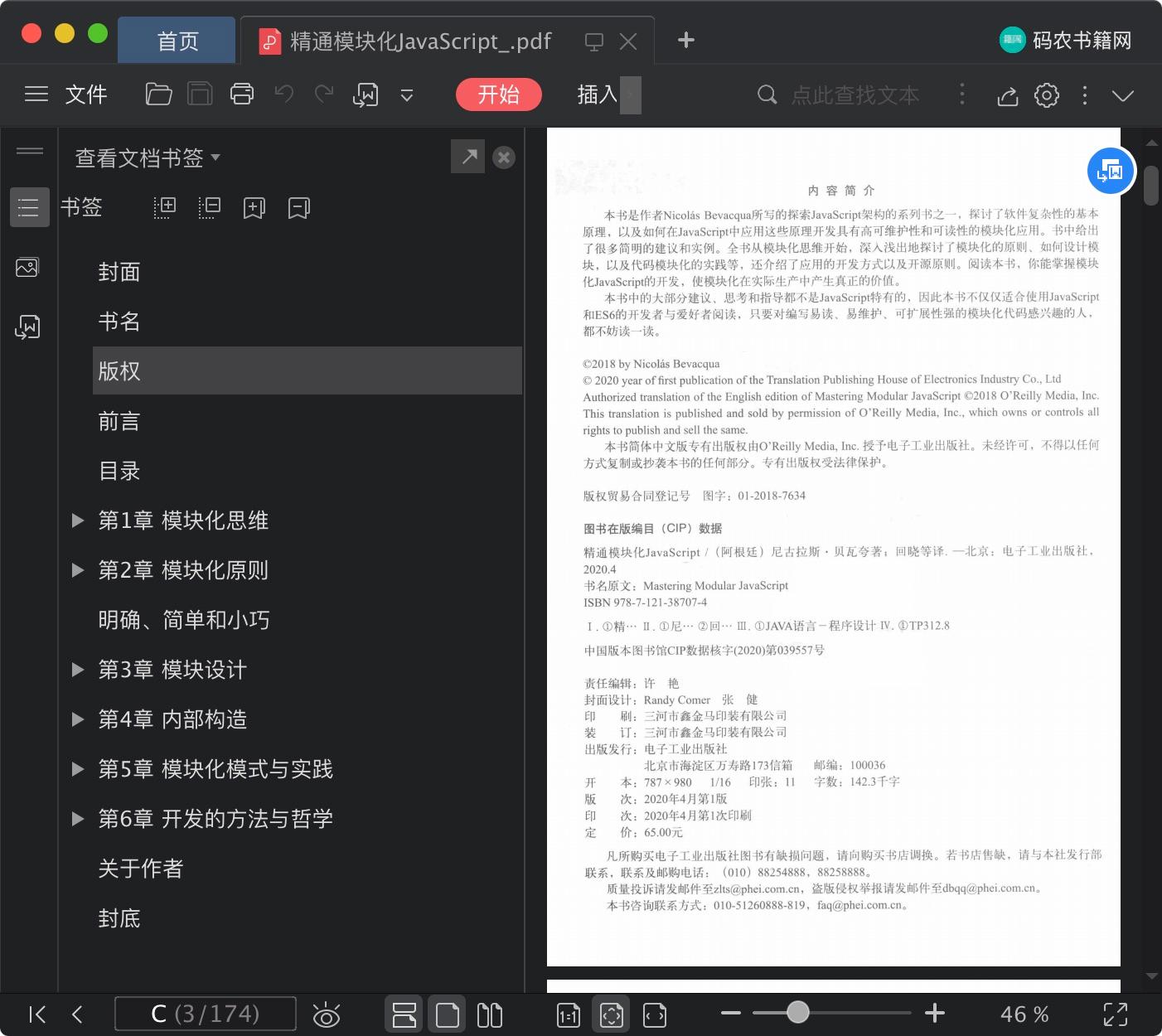
Task: Select the 版权 bookmark
Action: 307,370
